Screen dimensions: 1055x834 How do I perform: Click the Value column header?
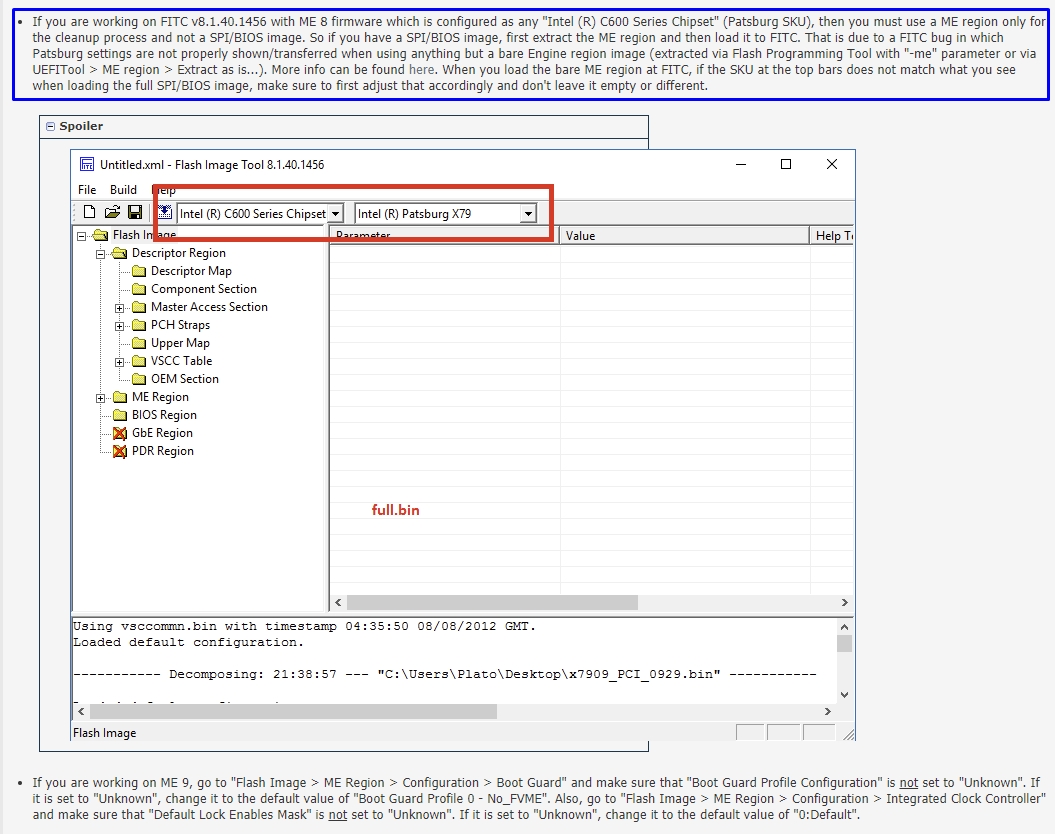684,235
